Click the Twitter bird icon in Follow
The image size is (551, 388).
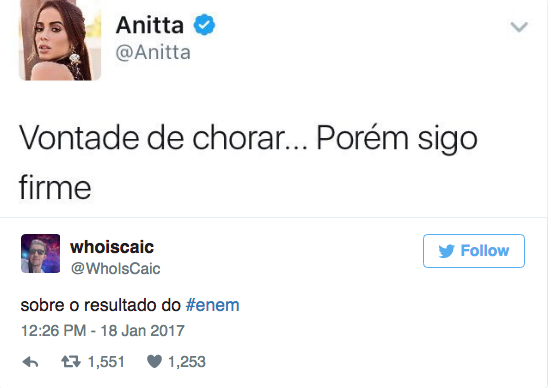[x=446, y=251]
